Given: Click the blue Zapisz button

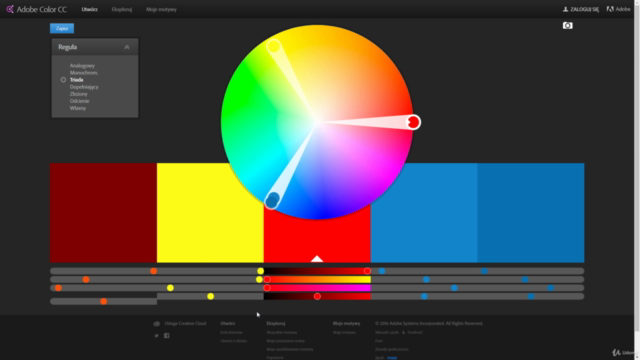Looking at the screenshot, I should point(62,28).
